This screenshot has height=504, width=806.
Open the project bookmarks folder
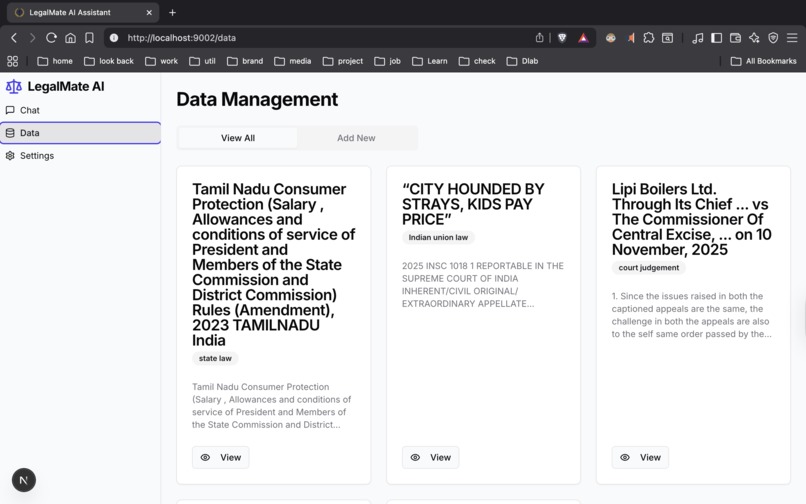tap(343, 61)
